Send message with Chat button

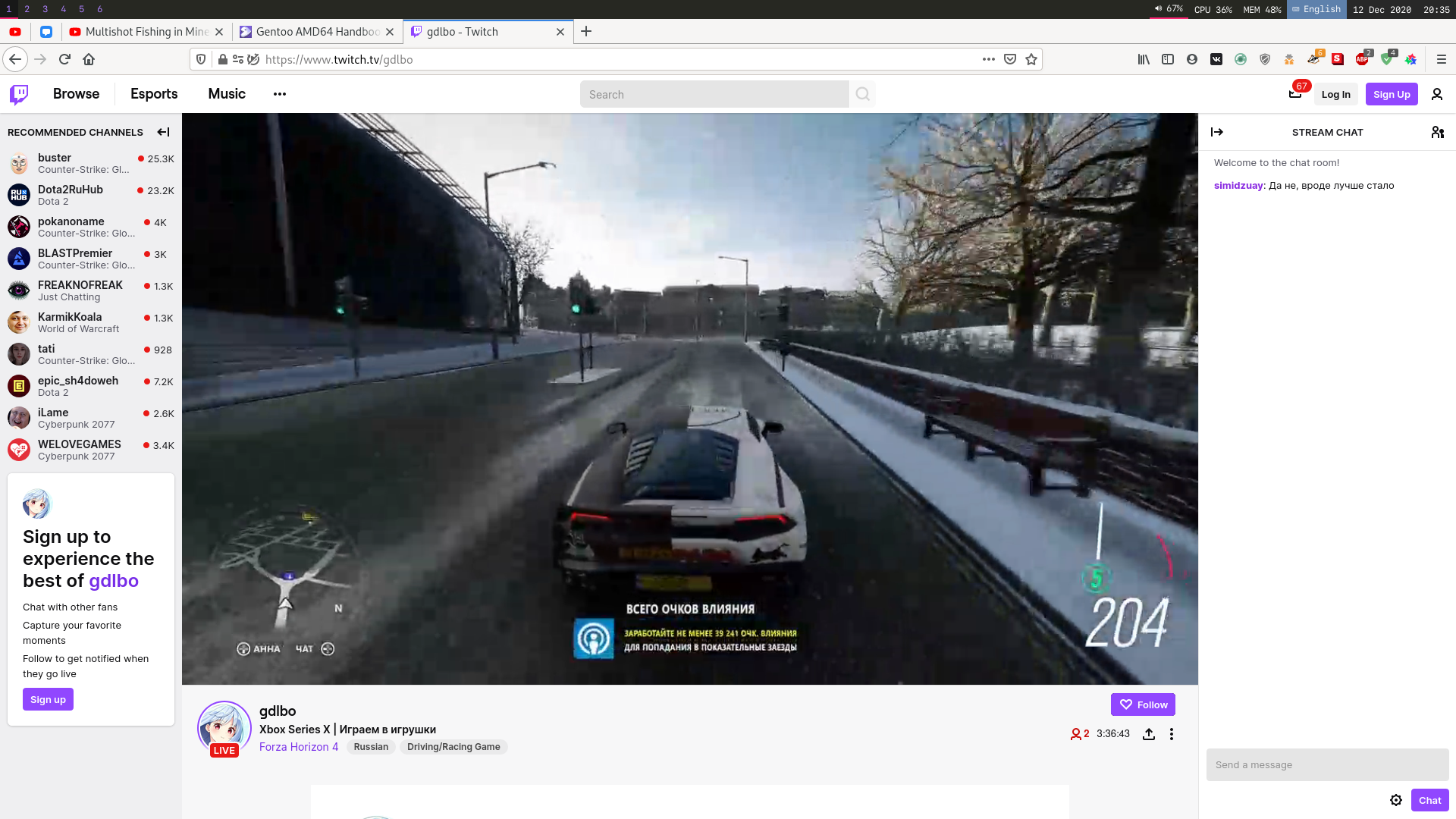click(1429, 800)
